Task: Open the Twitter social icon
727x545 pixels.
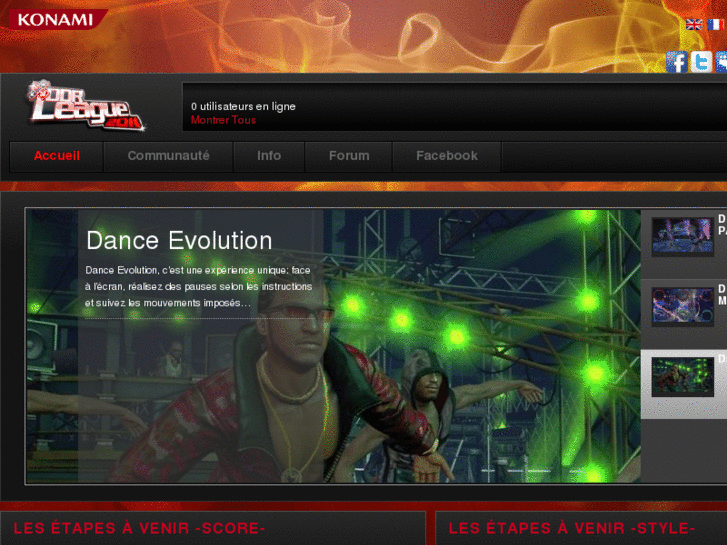Action: pyautogui.click(x=701, y=62)
